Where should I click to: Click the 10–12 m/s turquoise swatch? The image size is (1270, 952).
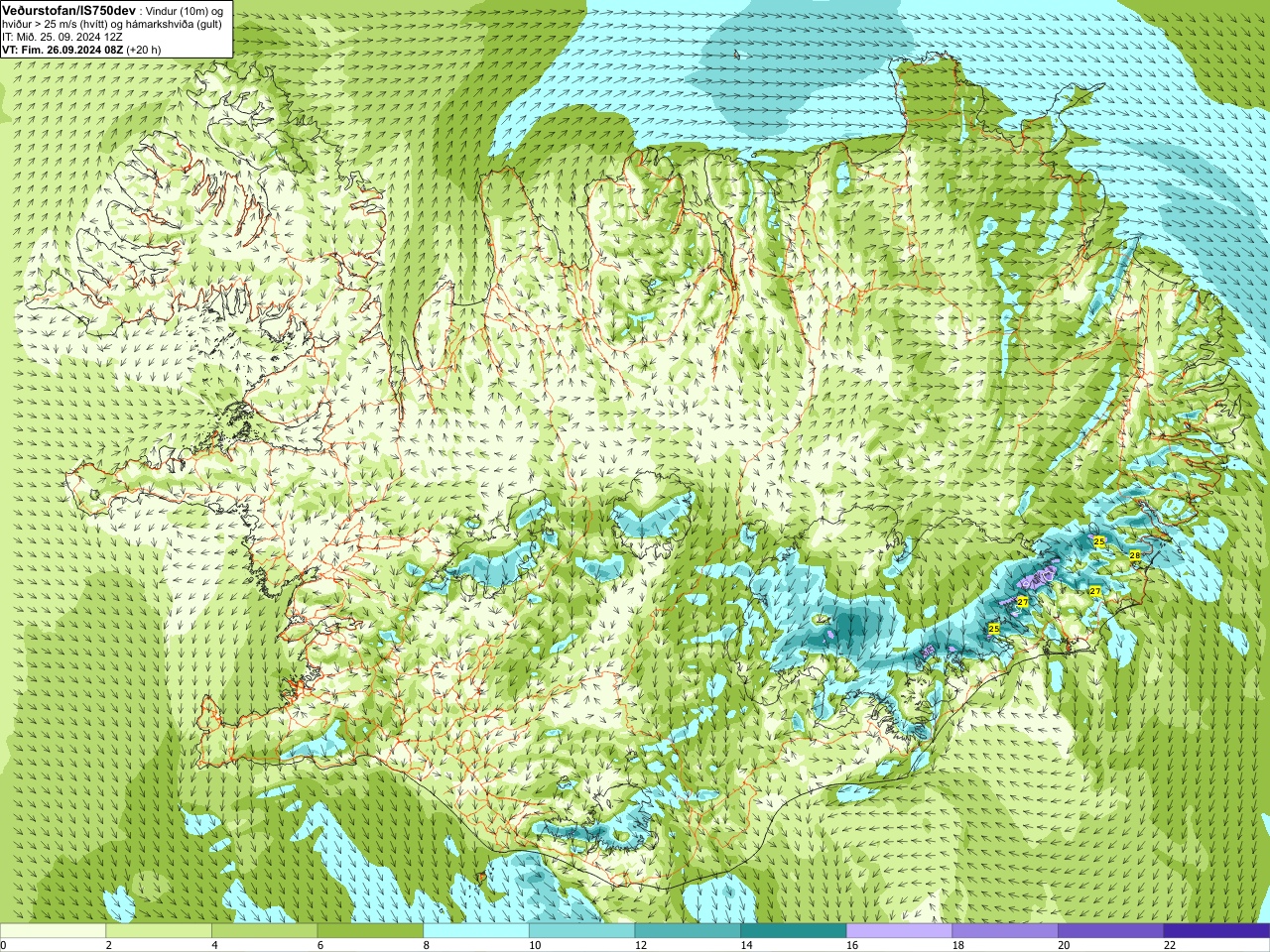pyautogui.click(x=581, y=931)
